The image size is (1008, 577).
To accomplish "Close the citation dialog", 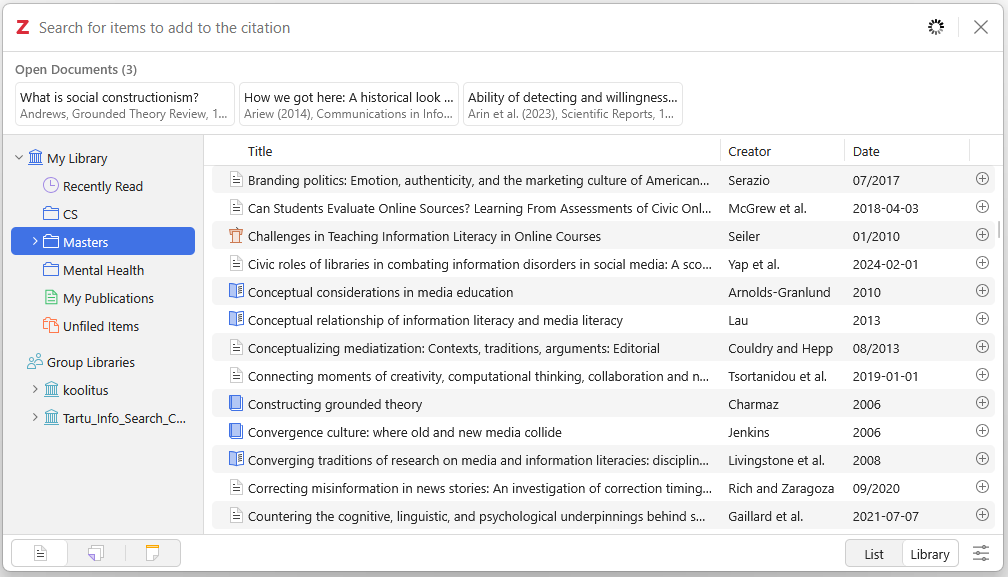I will [x=980, y=27].
